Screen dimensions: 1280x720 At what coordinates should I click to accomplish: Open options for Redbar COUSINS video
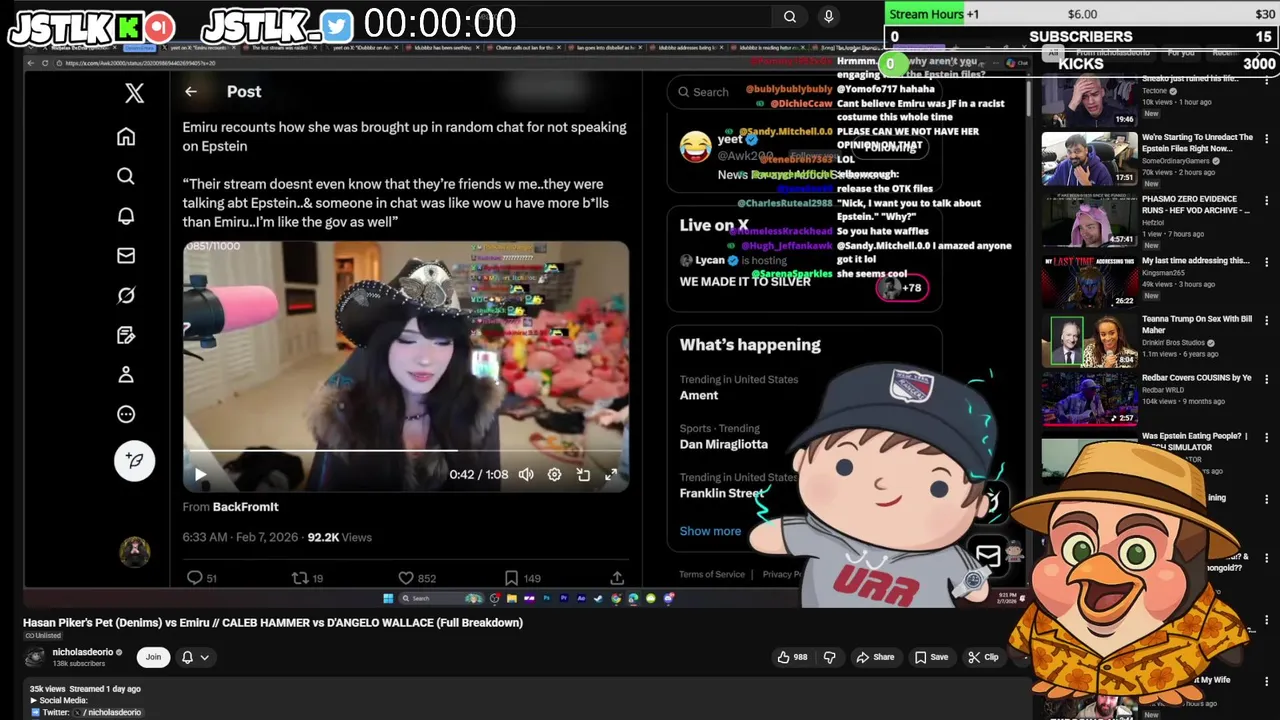point(1266,379)
